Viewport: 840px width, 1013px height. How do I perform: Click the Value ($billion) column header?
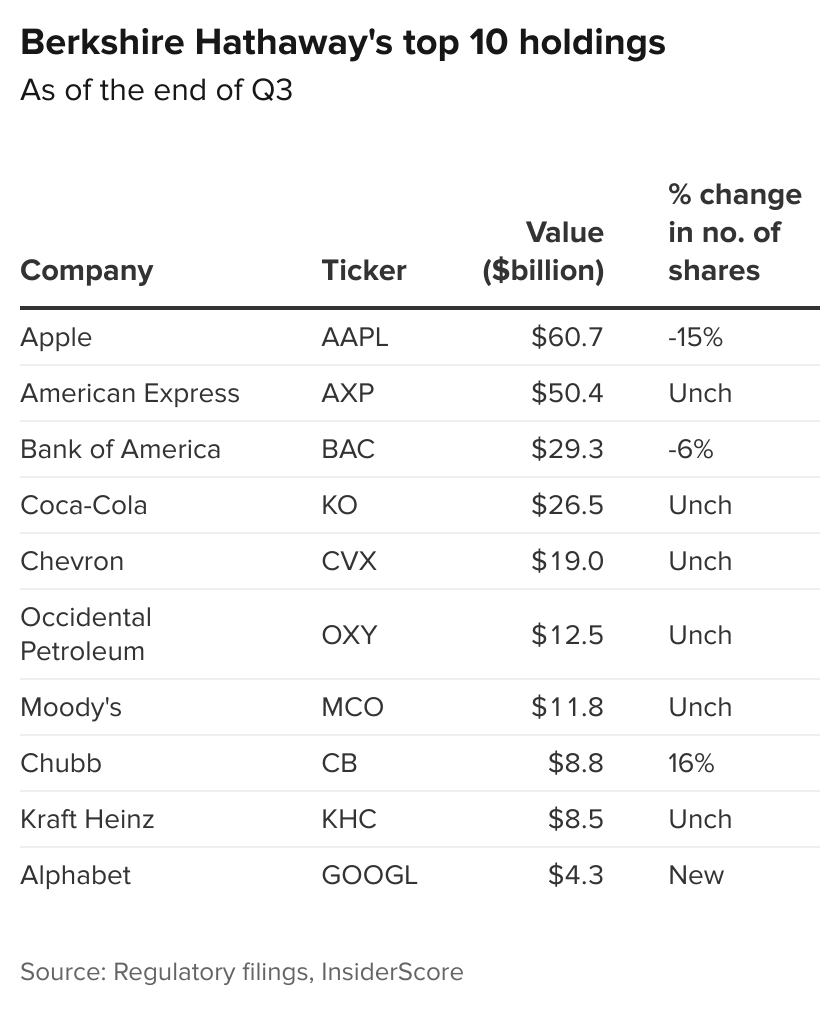coord(543,252)
